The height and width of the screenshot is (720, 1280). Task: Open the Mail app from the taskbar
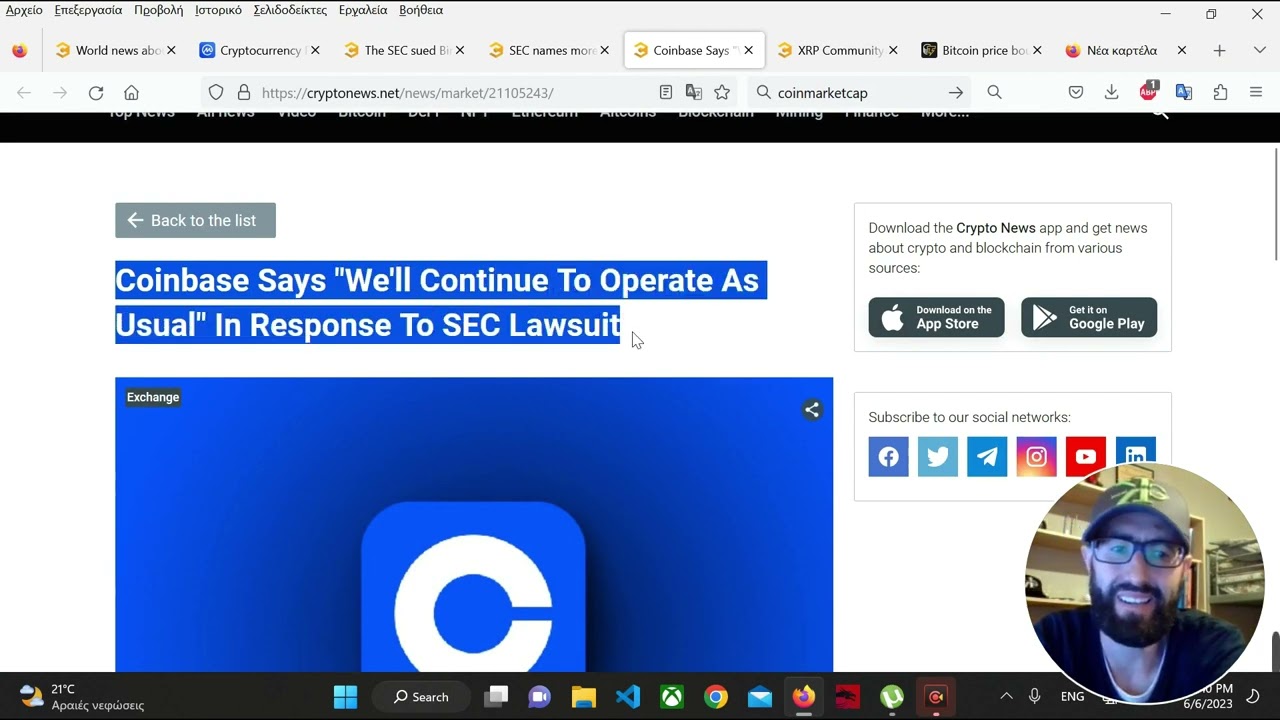coord(760,697)
